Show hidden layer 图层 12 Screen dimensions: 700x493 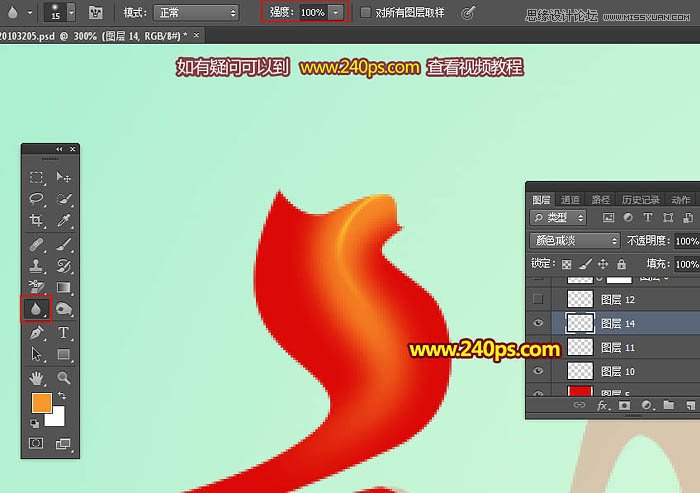tap(538, 299)
